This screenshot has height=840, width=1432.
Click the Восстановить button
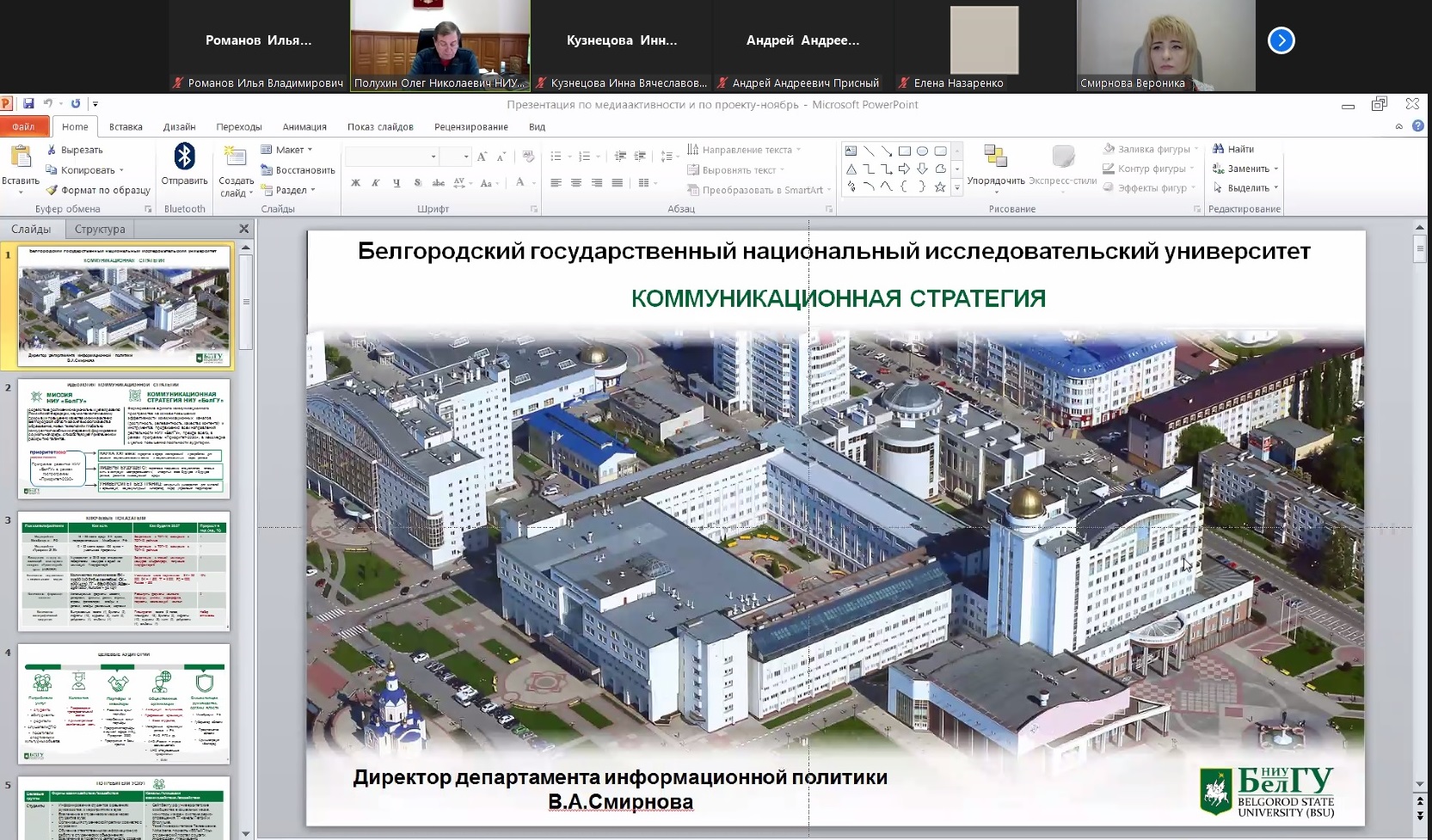pos(298,170)
